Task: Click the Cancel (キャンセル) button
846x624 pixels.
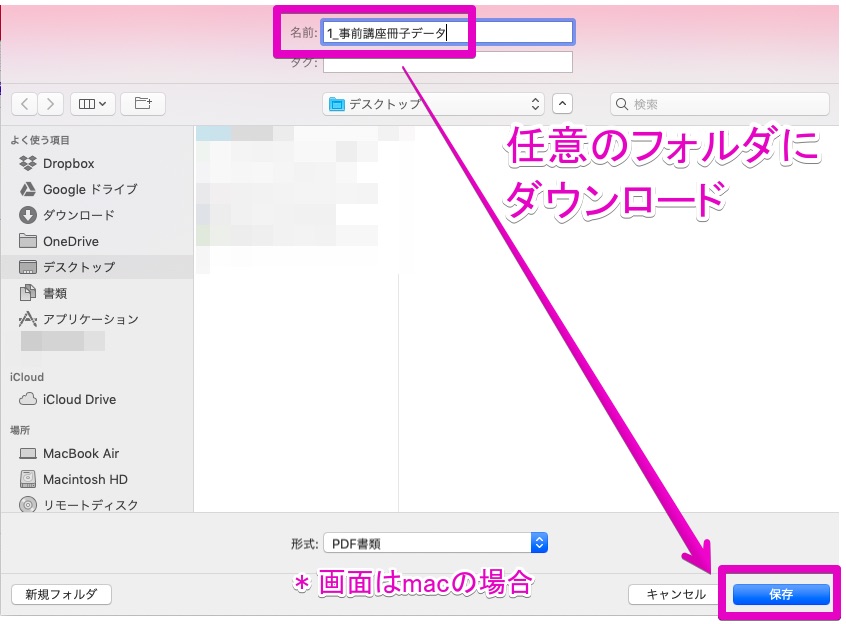Action: pos(676,594)
